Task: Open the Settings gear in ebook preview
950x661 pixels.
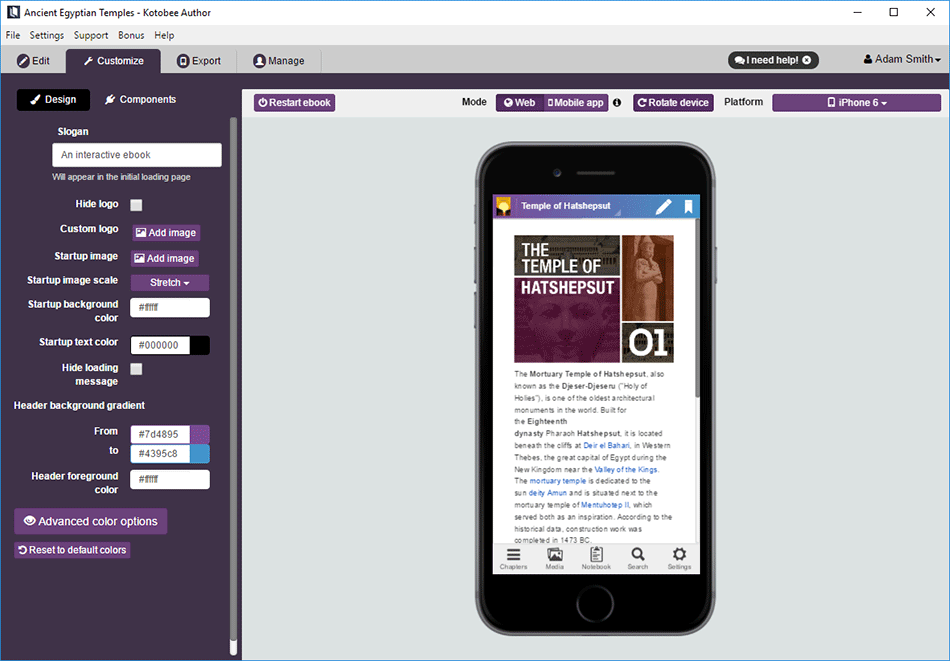Action: click(679, 558)
